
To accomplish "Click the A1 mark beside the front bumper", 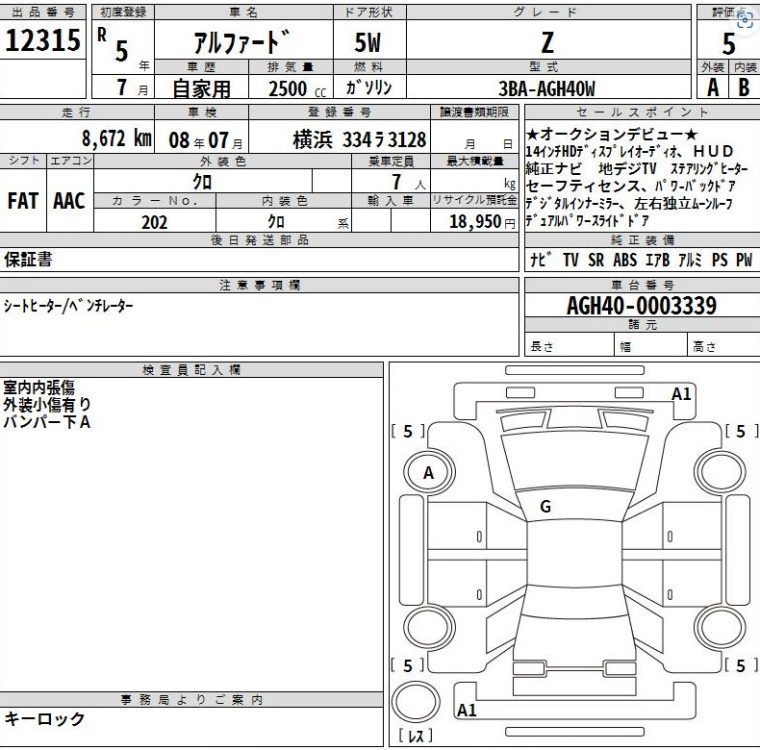I will (682, 394).
